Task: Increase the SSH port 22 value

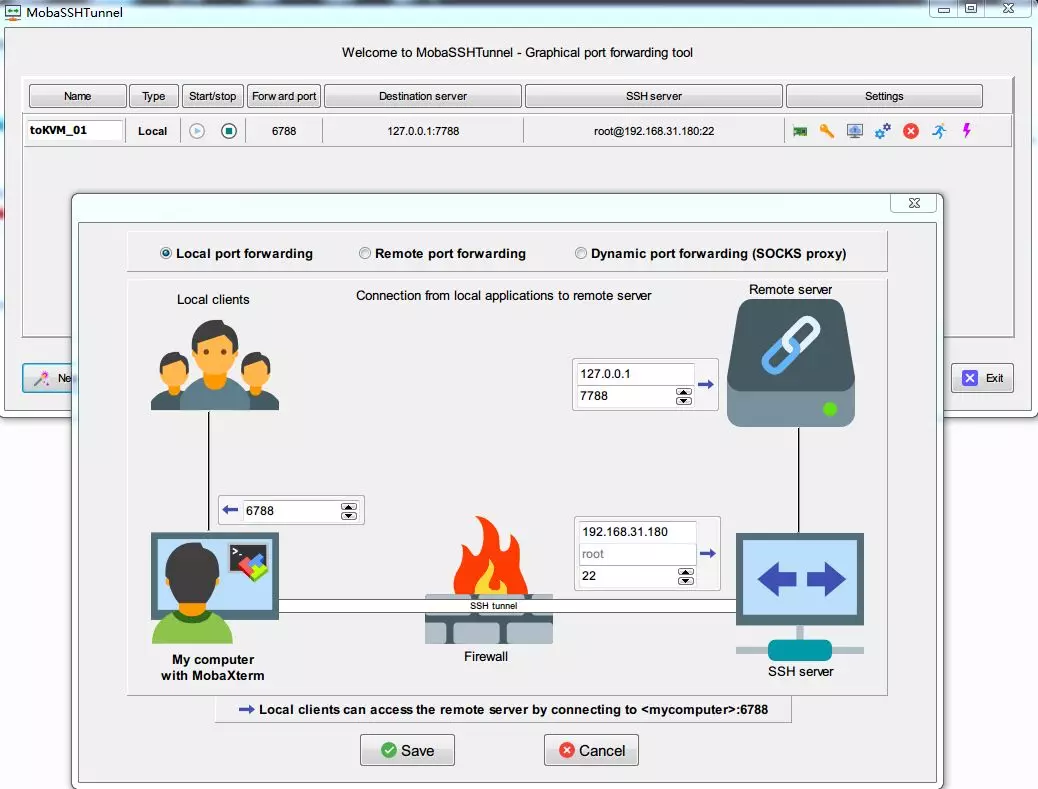Action: click(x=686, y=572)
